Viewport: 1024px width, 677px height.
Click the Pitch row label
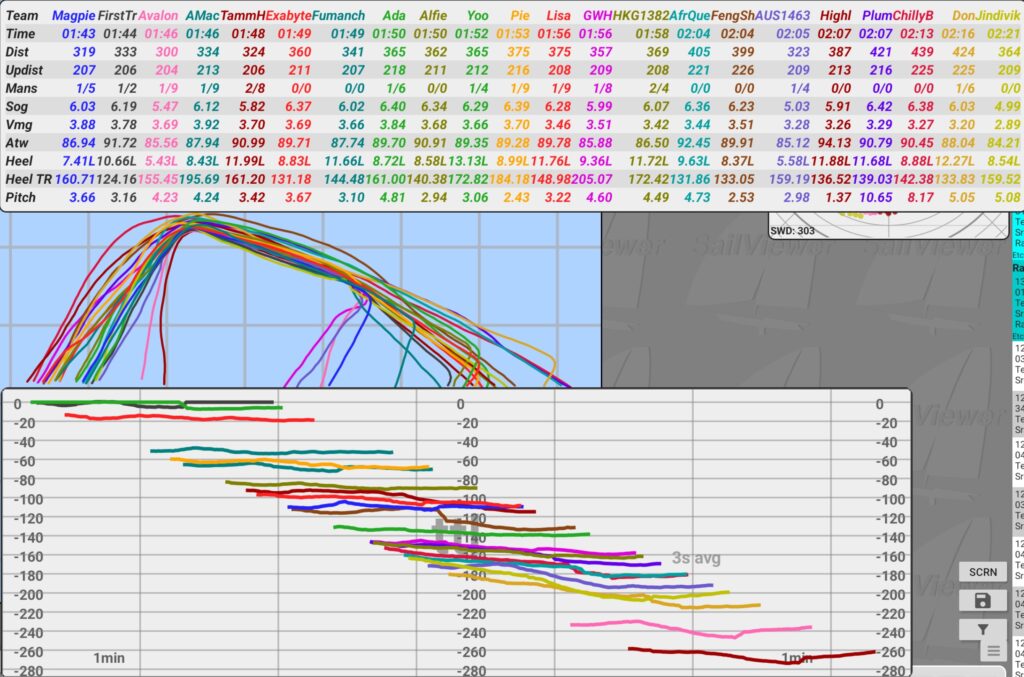tap(21, 197)
